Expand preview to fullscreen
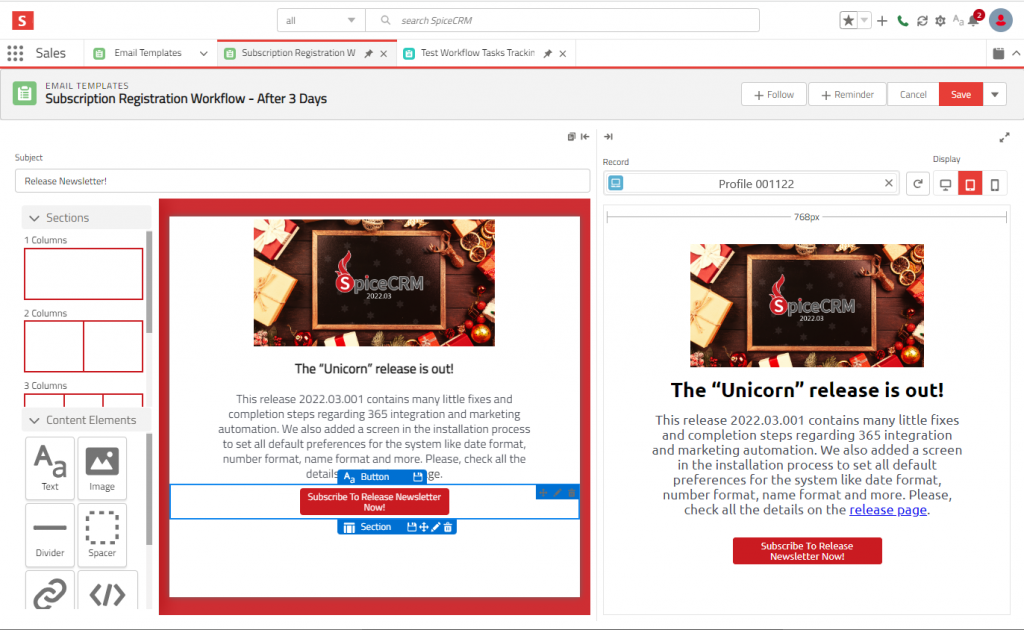 pyautogui.click(x=1004, y=137)
